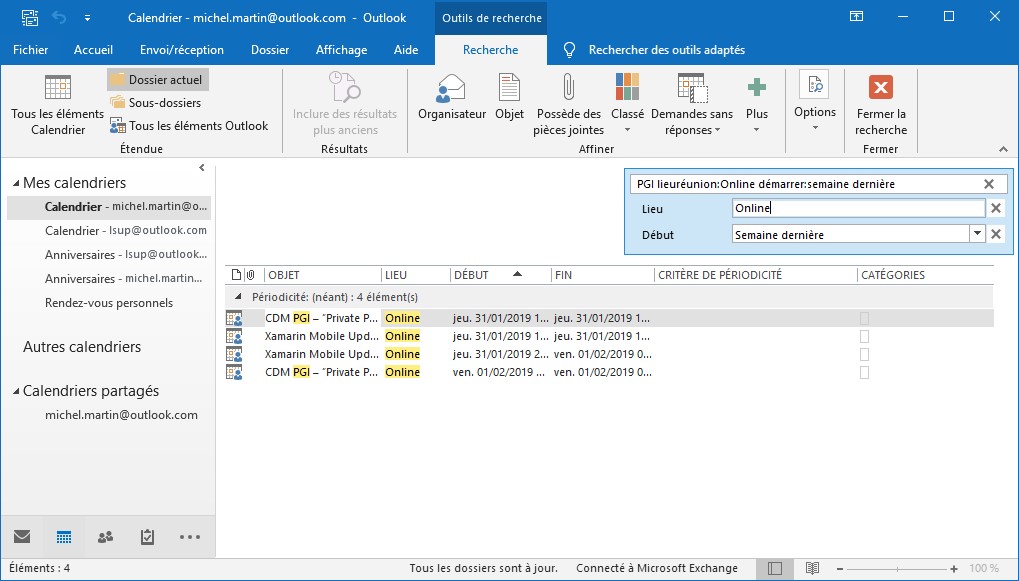
Task: Open the Début dropdown list
Action: [977, 234]
